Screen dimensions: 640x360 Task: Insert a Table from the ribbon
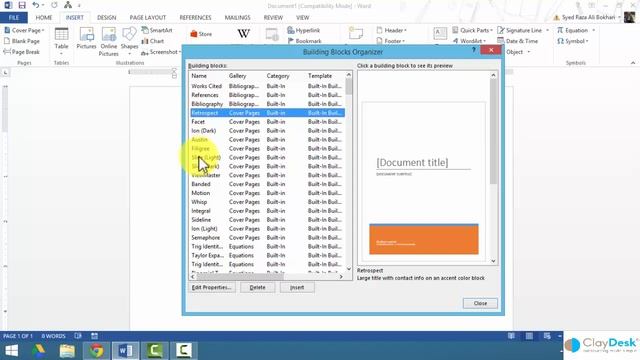tap(61, 42)
